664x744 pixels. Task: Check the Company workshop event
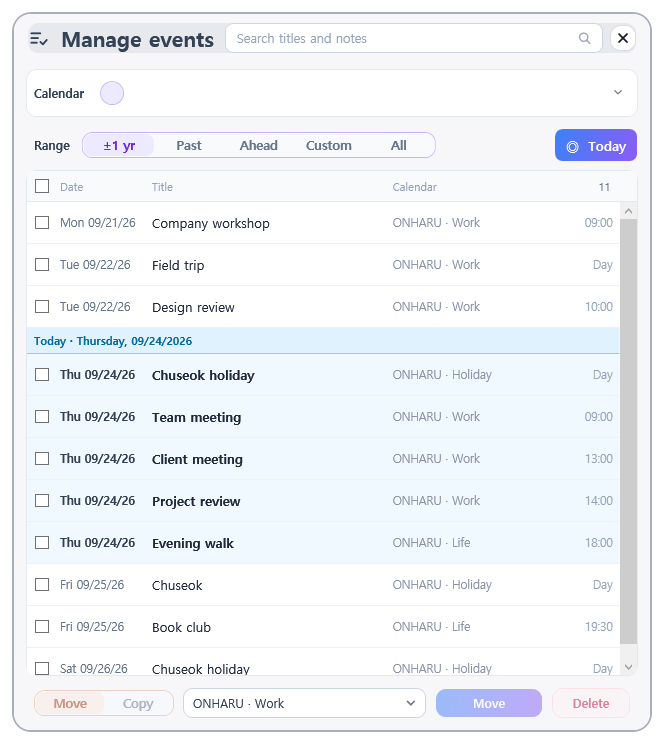coord(42,223)
